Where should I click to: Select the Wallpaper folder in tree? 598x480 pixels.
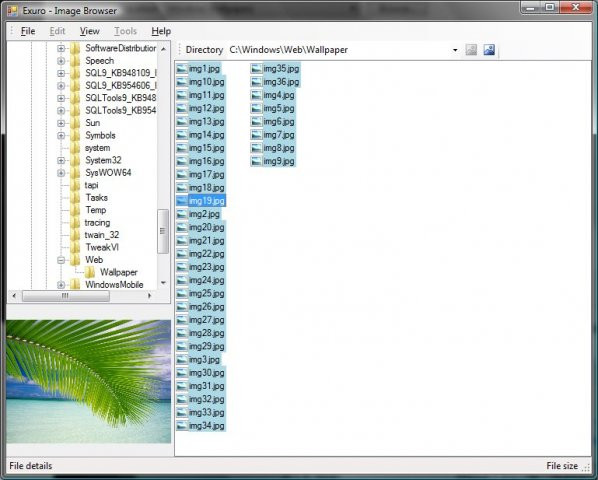tap(119, 272)
